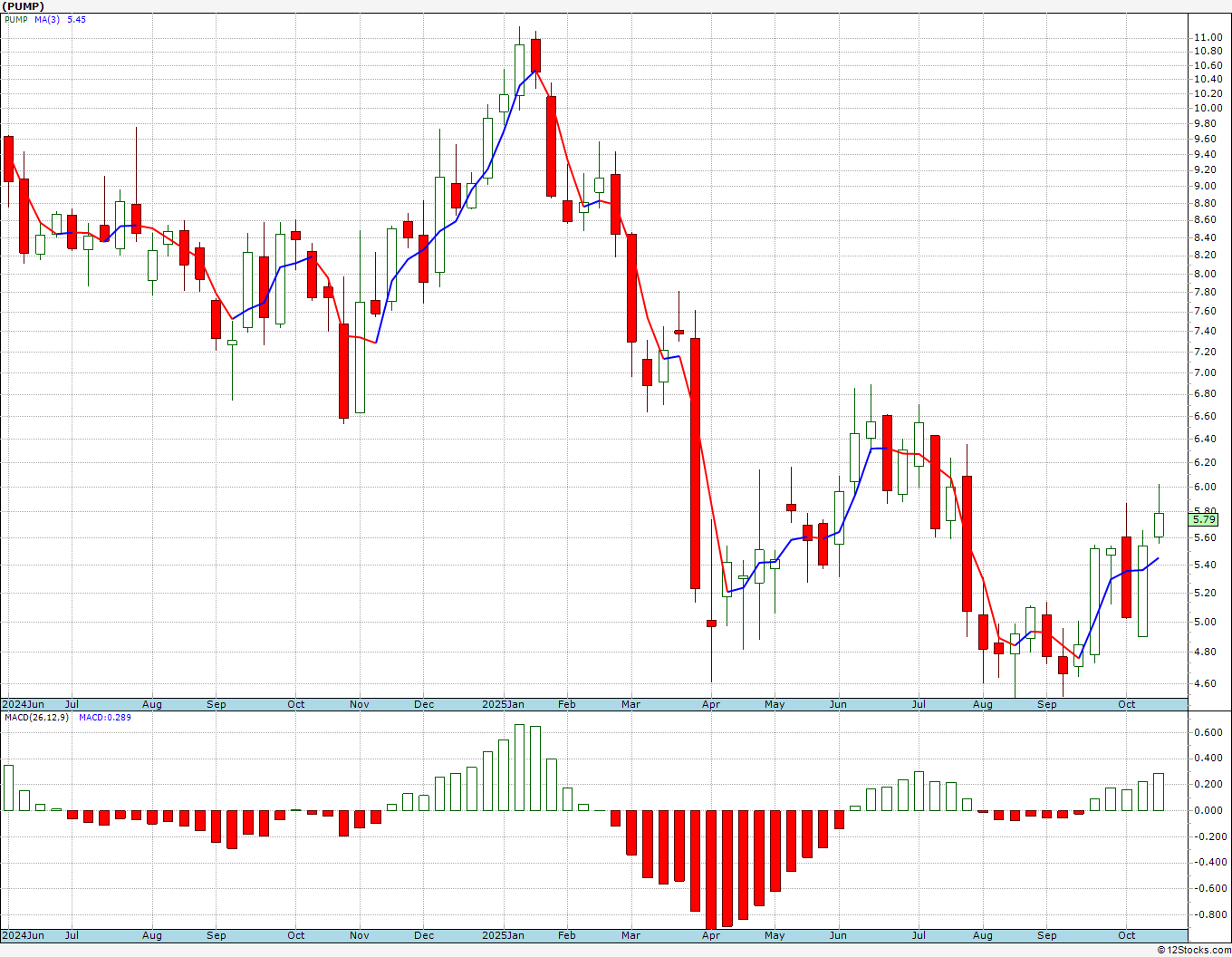This screenshot has height=957, width=1232.
Task: Click the 7.00 price axis label
Action: [x=1205, y=372]
